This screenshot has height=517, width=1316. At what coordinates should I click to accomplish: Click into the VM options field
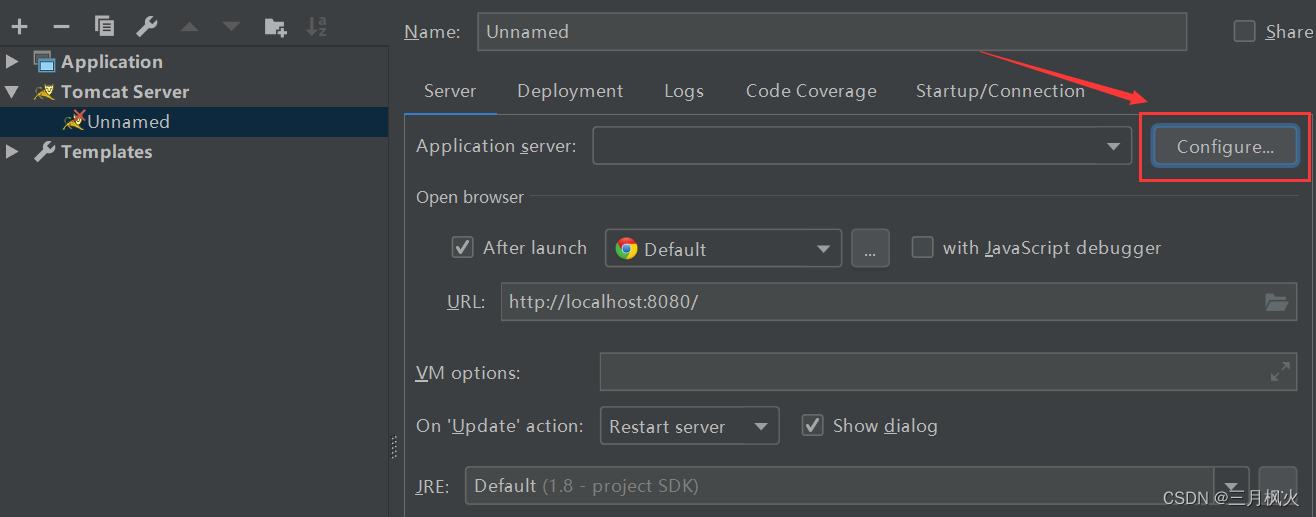tap(948, 372)
